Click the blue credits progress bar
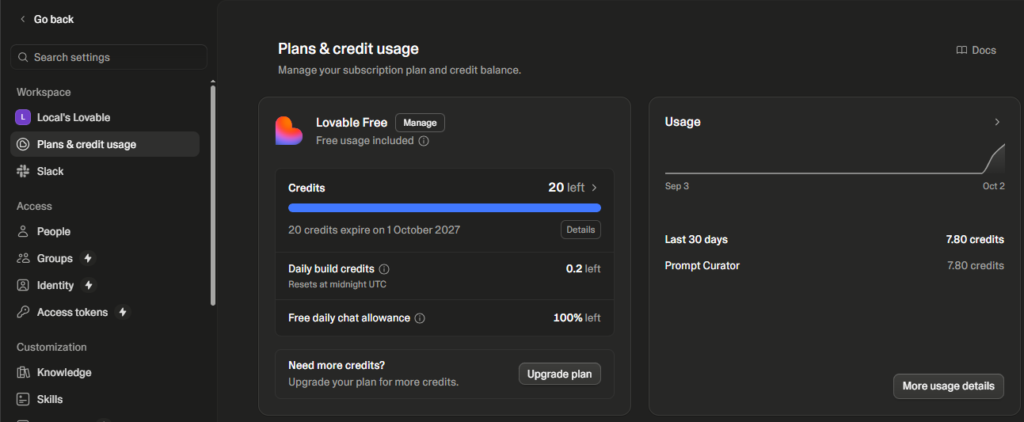The width and height of the screenshot is (1024, 422). pos(445,208)
